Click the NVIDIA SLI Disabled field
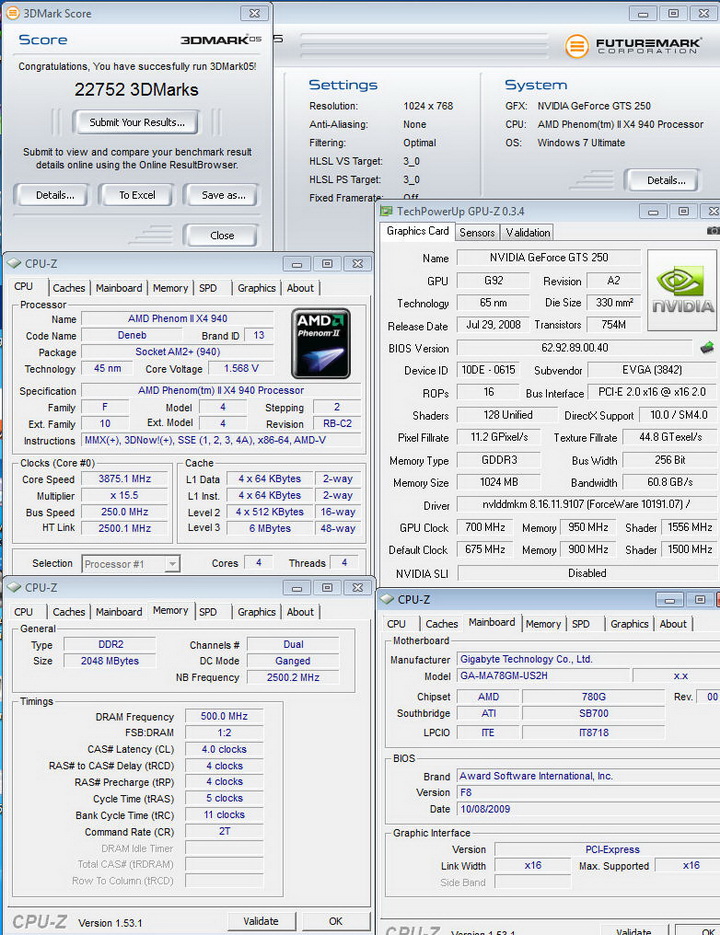Screen dimensions: 720x935 point(587,573)
